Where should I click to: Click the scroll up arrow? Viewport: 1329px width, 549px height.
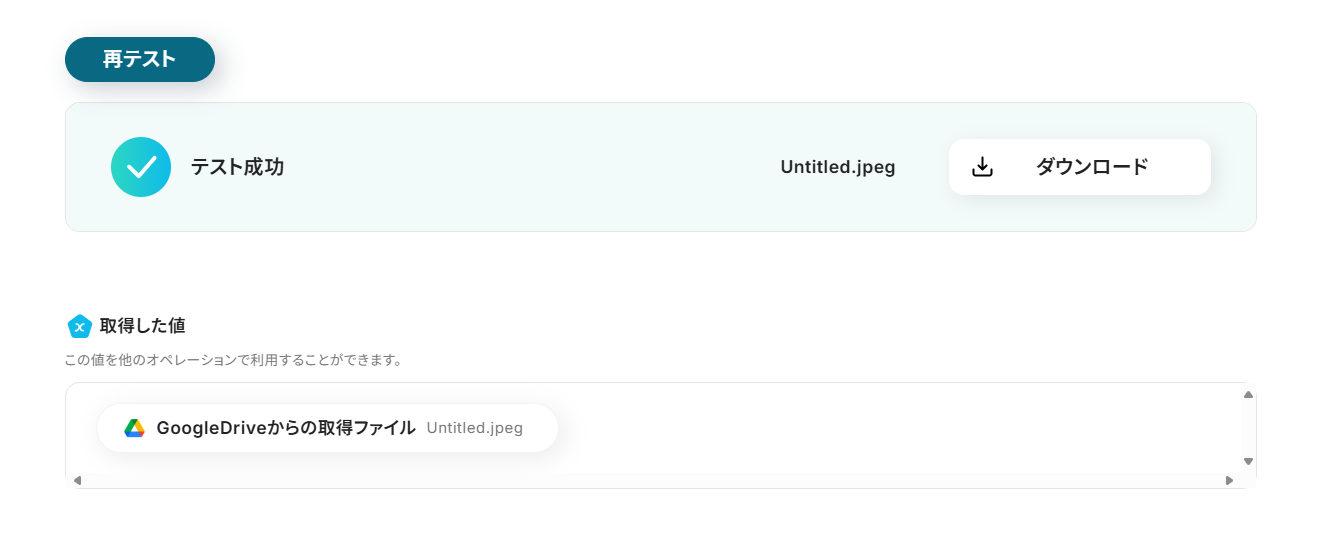pos(1248,394)
